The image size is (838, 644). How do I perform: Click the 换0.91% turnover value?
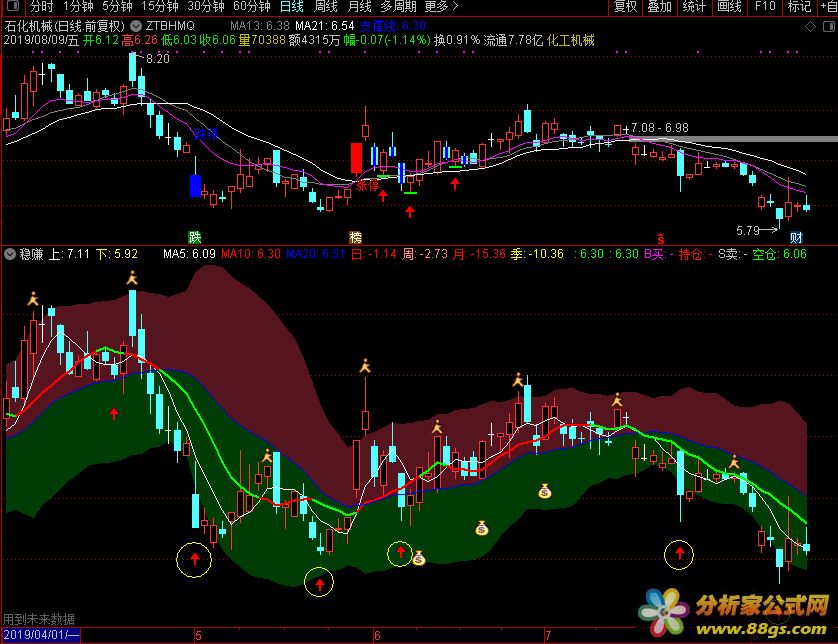(x=457, y=40)
